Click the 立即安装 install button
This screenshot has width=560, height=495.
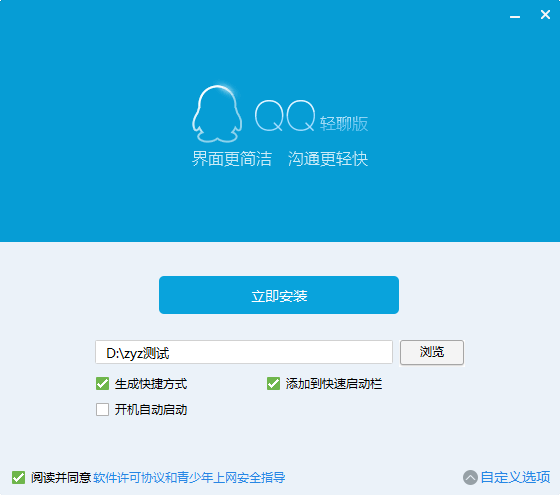click(279, 295)
